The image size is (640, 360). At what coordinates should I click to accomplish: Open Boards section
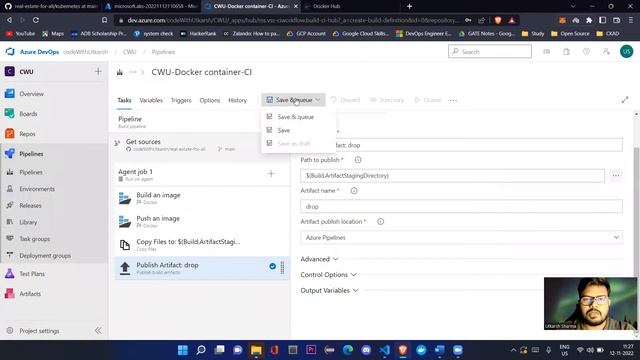[28, 113]
